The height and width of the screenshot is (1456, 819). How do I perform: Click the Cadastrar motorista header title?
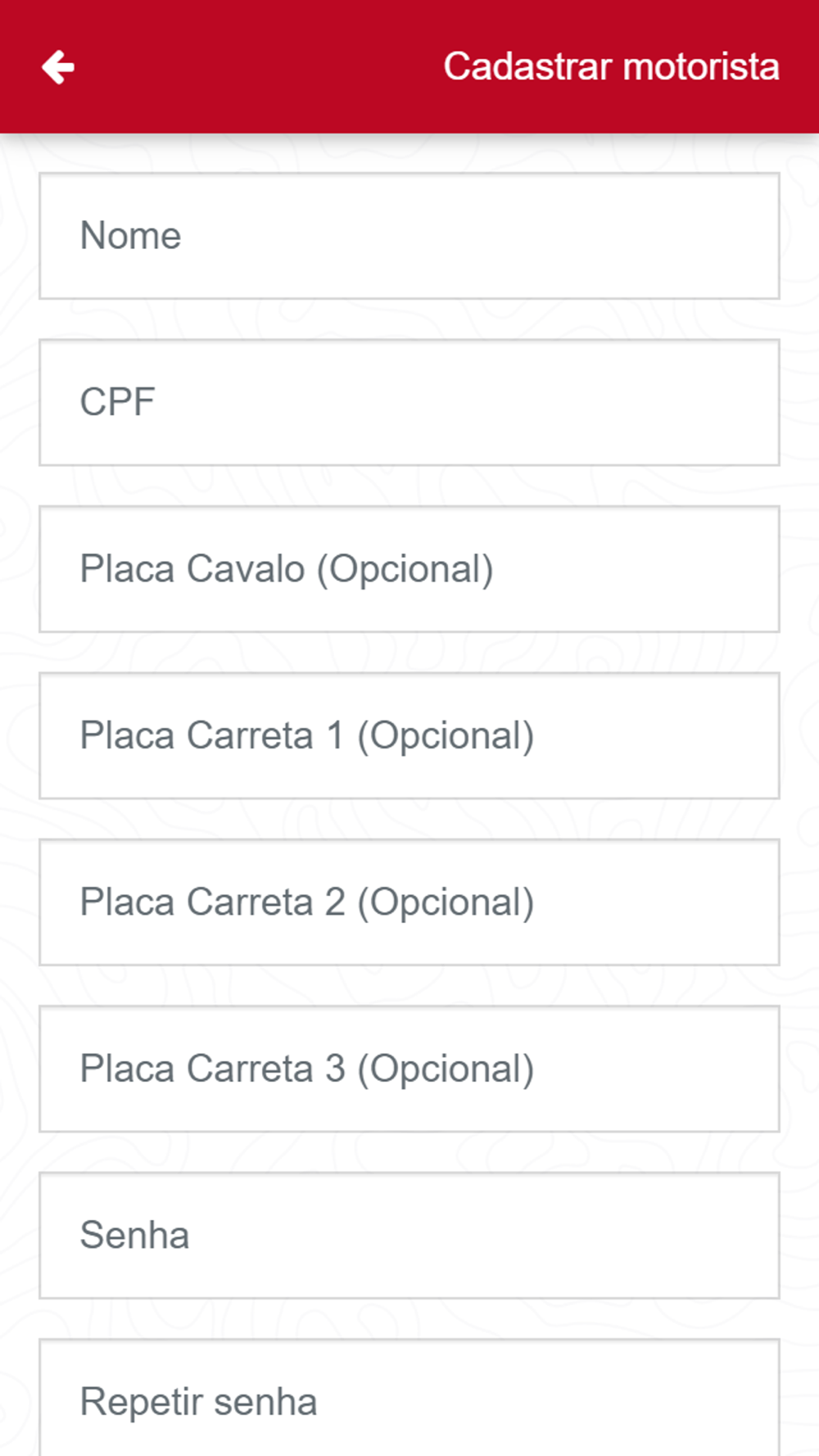(x=611, y=66)
